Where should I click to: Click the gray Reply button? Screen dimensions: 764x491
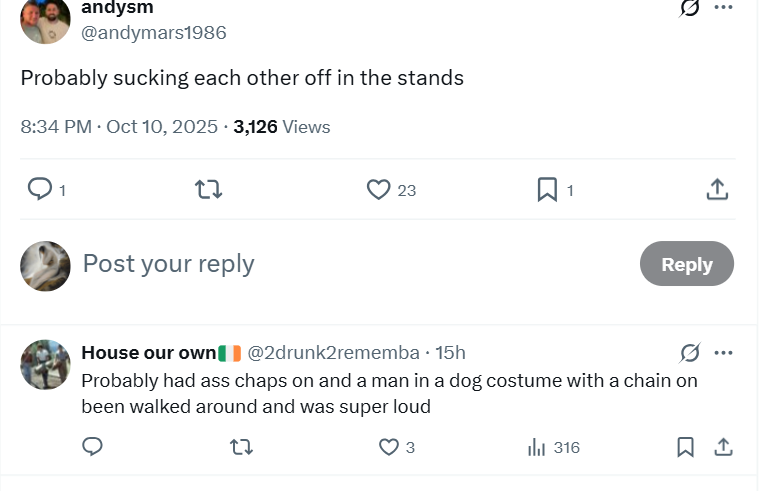point(686,264)
